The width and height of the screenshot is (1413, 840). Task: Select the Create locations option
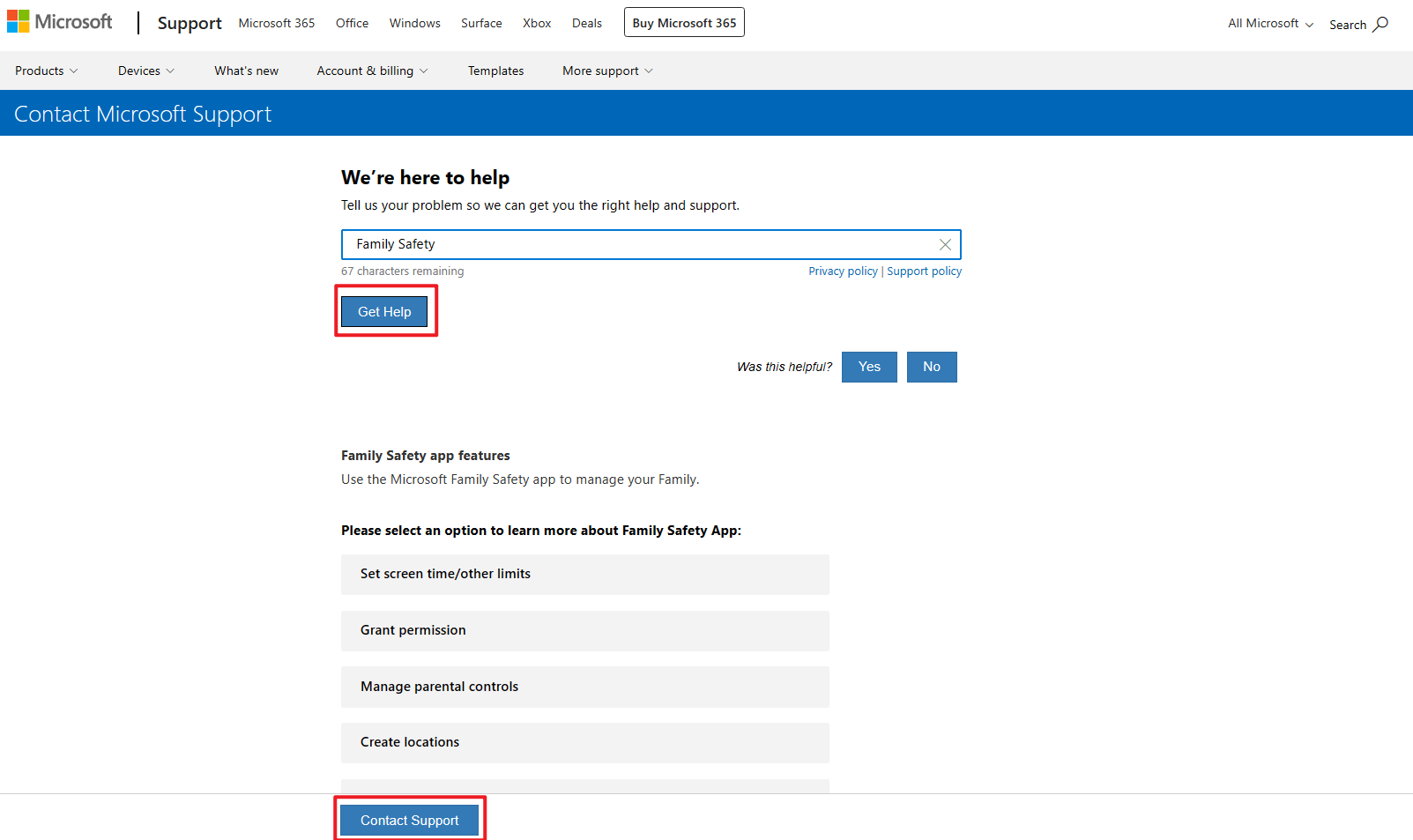tap(585, 742)
